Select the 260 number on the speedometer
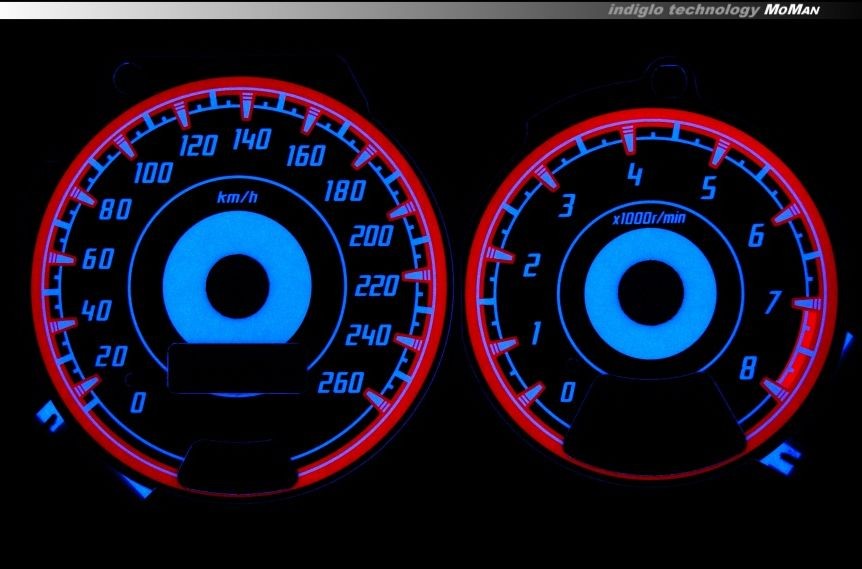 click(x=337, y=381)
